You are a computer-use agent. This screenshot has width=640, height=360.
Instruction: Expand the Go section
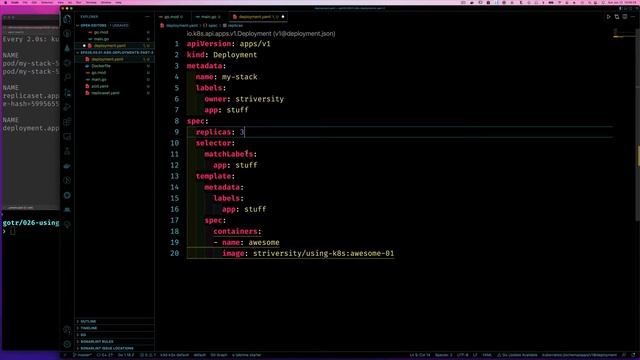click(x=115, y=335)
